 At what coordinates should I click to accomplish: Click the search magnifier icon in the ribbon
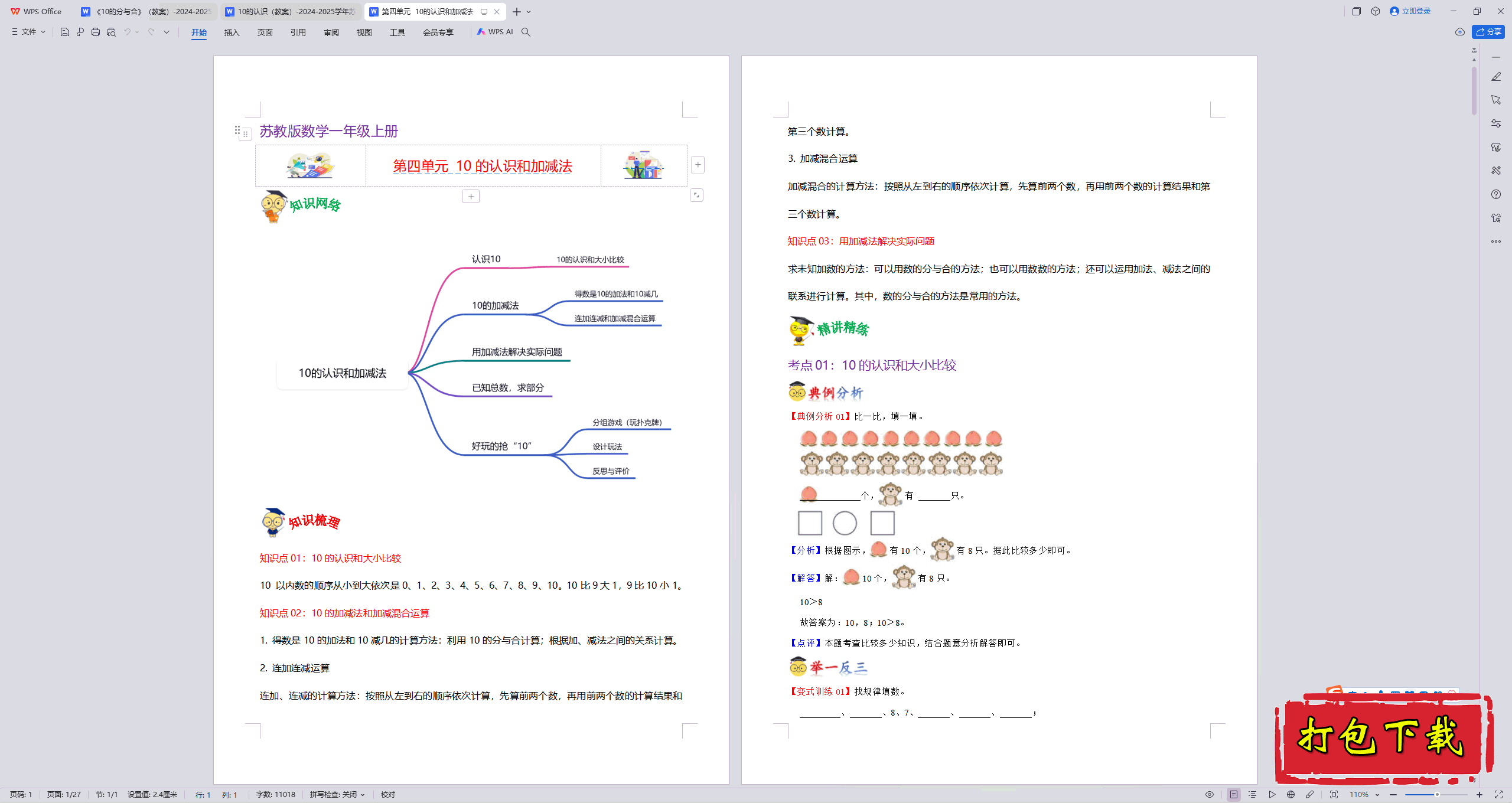pyautogui.click(x=526, y=32)
